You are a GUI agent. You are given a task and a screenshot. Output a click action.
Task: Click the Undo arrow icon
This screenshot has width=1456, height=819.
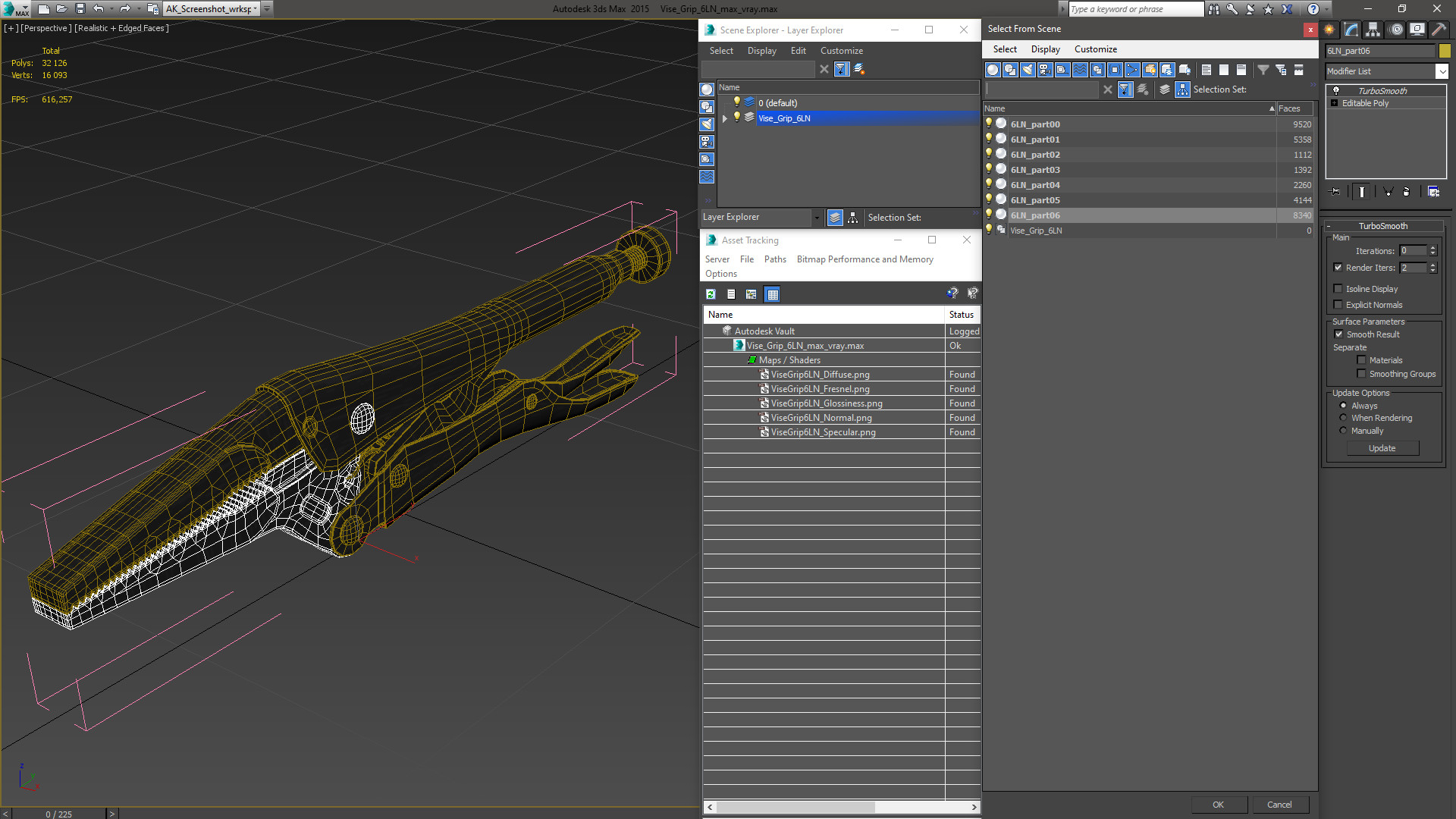coord(98,9)
